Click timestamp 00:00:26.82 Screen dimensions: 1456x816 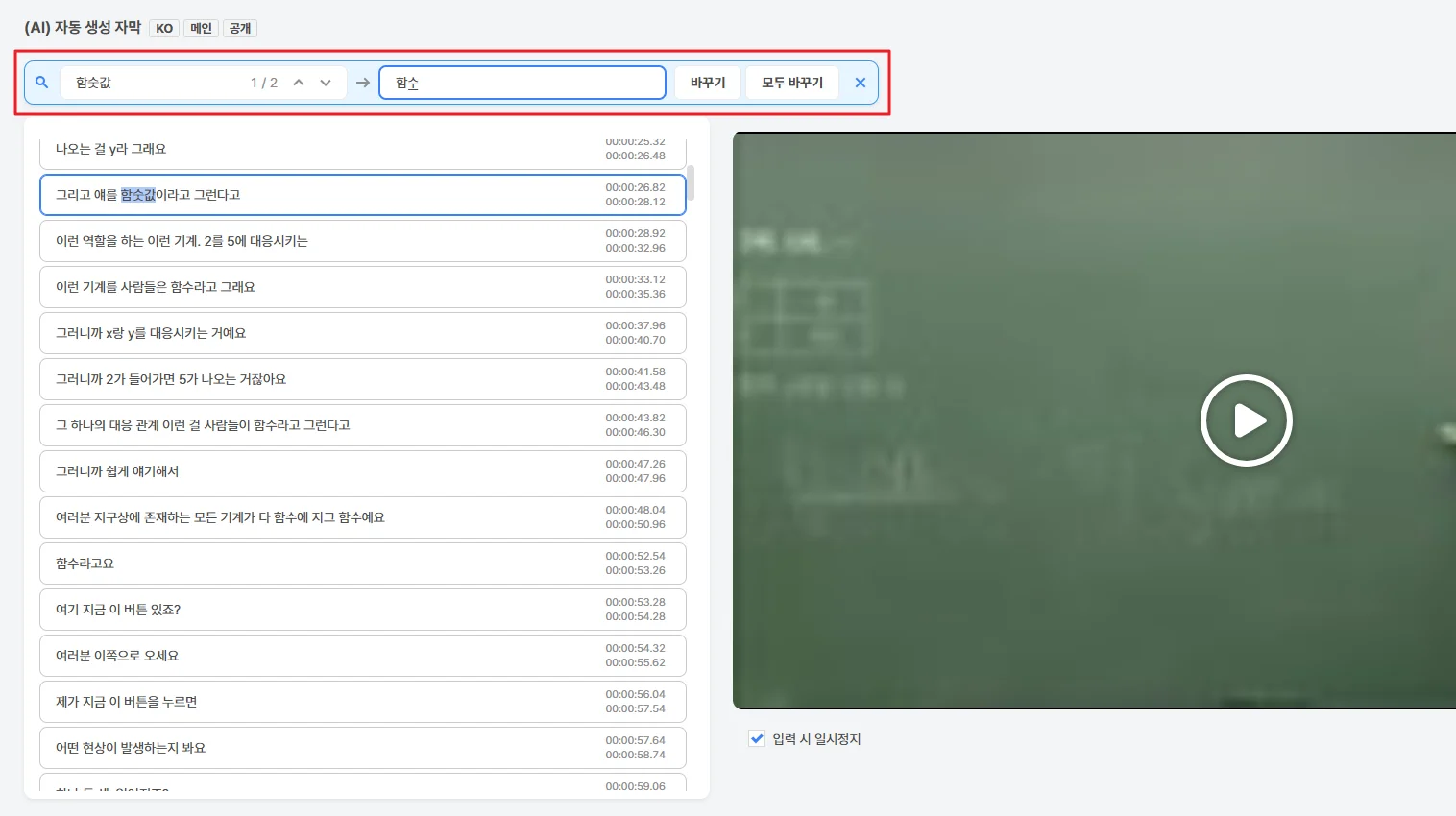click(635, 187)
